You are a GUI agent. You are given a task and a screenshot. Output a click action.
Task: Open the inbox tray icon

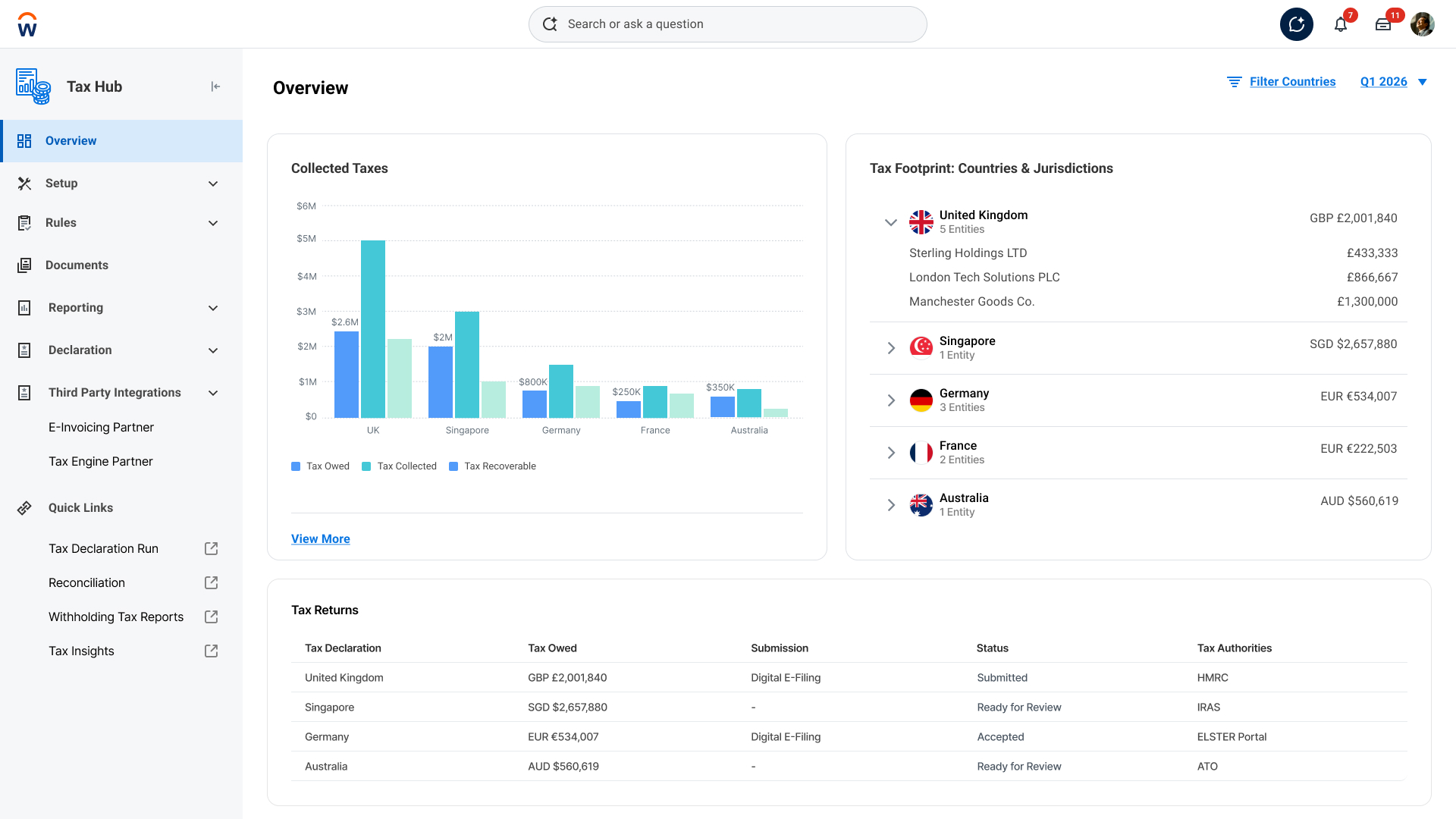coord(1383,24)
